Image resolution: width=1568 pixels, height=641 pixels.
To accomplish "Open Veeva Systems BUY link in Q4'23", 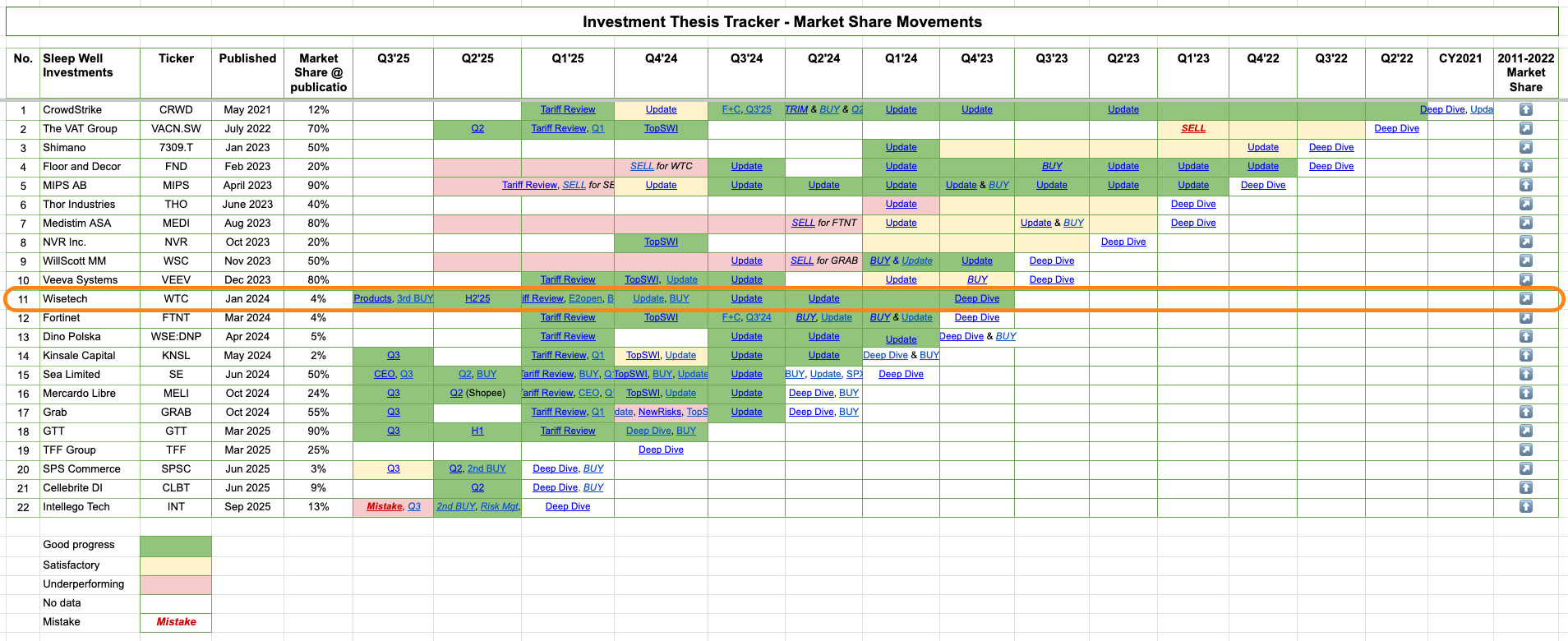I will click(977, 279).
